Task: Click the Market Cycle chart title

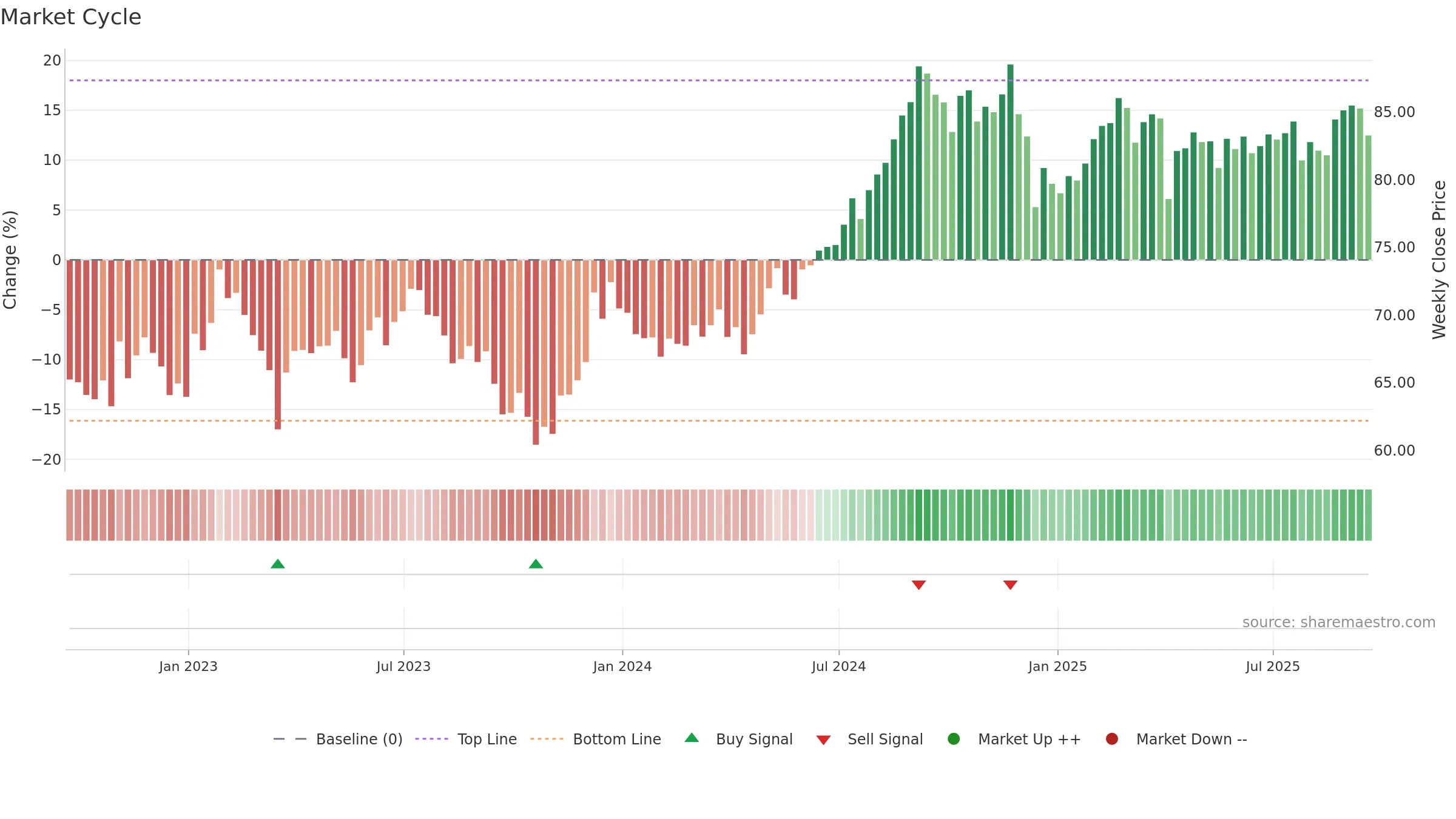Action: (x=71, y=17)
